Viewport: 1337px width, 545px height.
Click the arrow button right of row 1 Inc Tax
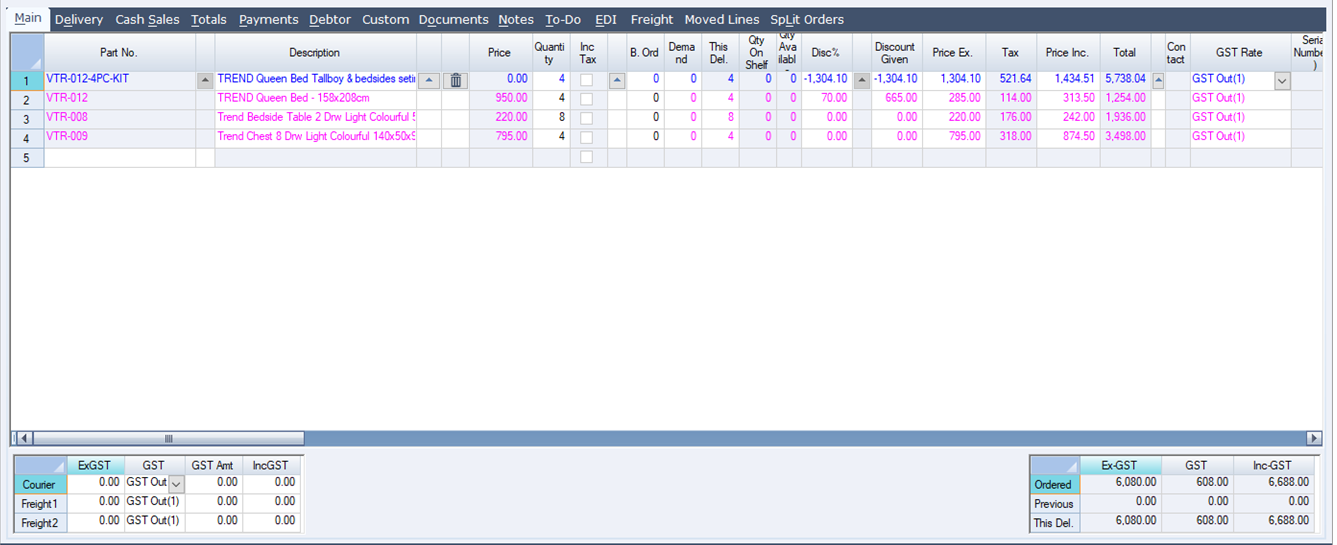616,80
